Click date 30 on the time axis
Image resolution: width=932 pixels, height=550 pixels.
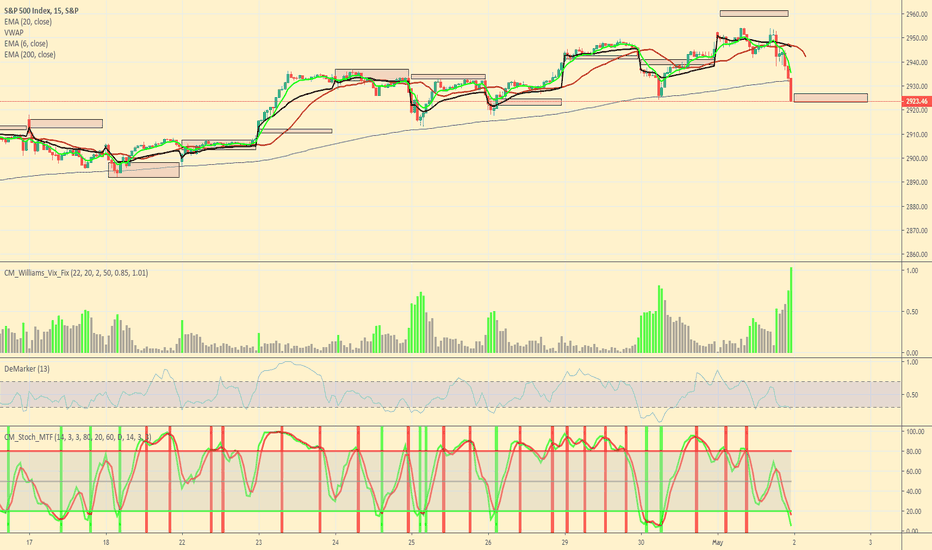pos(641,542)
